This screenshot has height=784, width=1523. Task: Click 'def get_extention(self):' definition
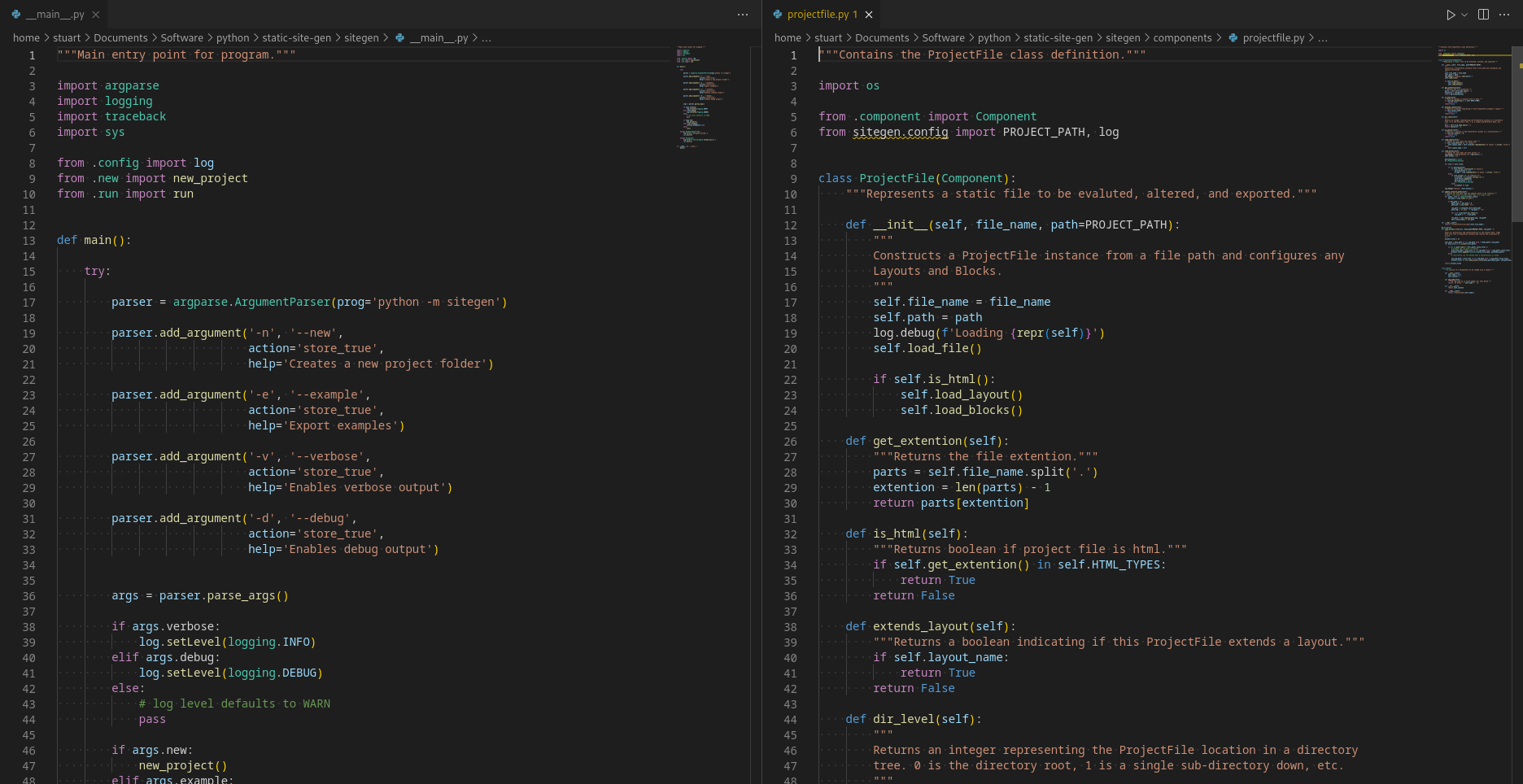coord(927,441)
